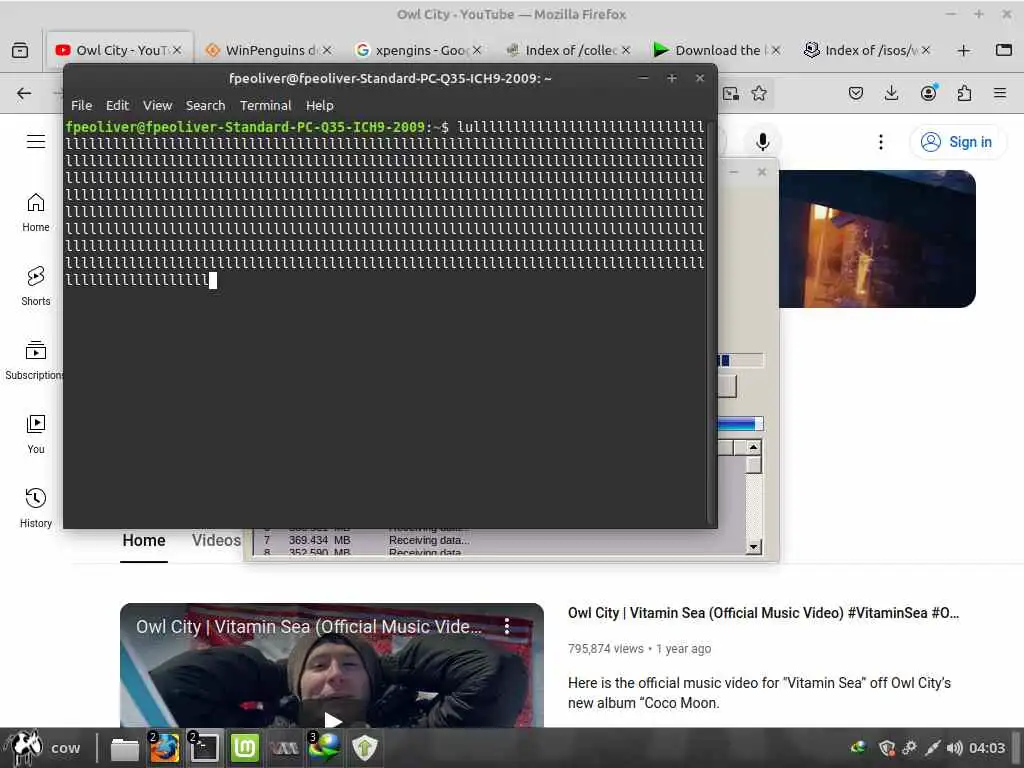Open the Terminal menu in terminal window
This screenshot has height=768, width=1024.
pyautogui.click(x=265, y=105)
